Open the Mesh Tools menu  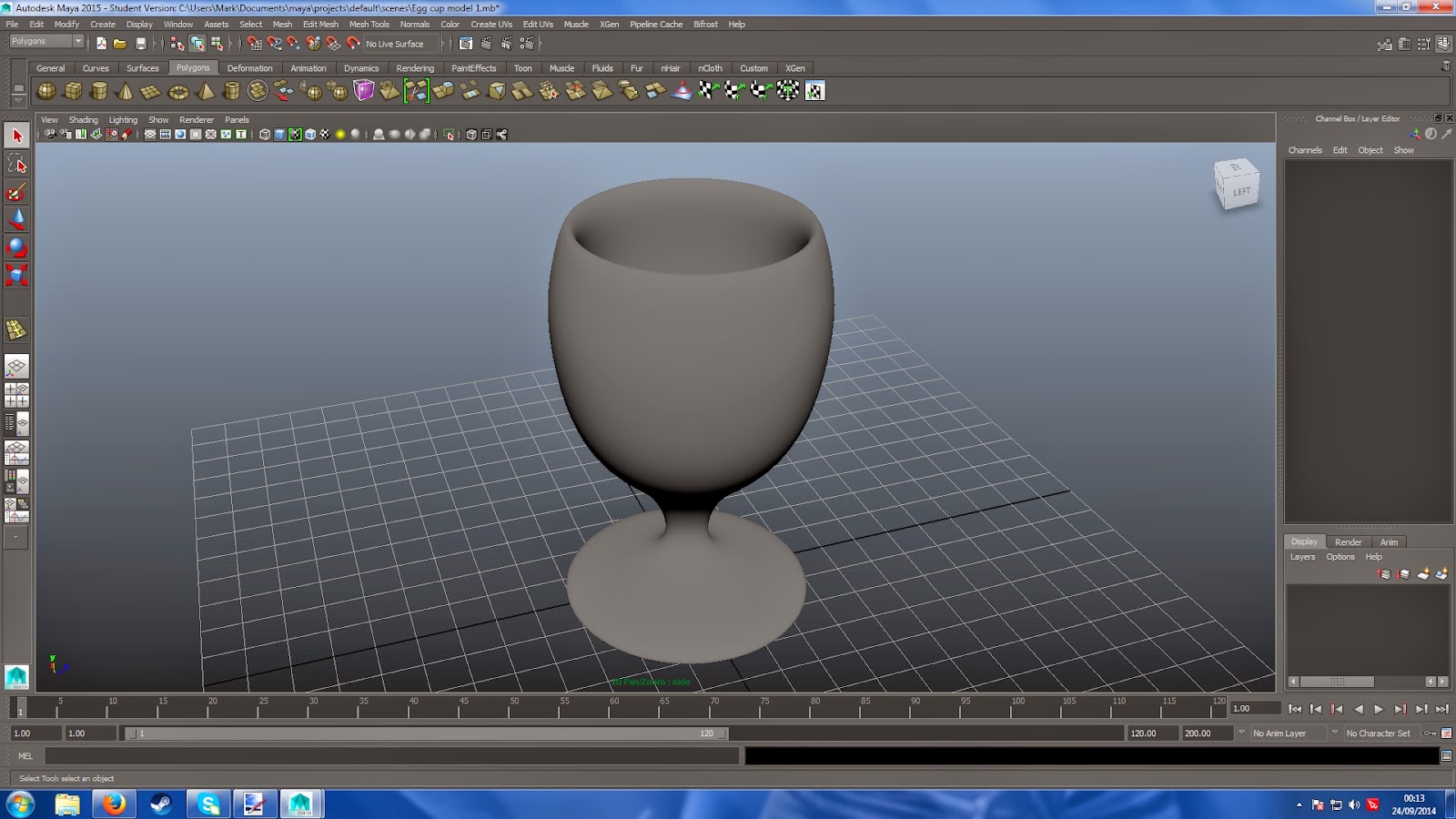pyautogui.click(x=369, y=25)
